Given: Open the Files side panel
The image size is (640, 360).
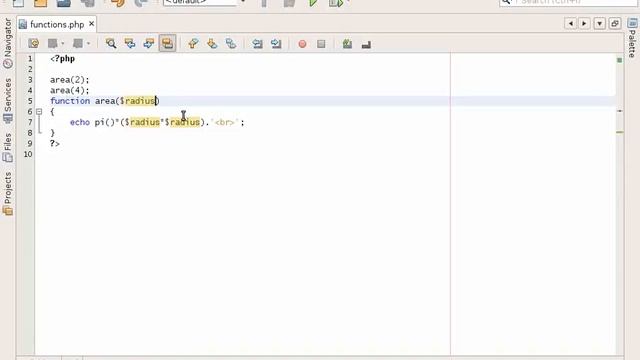Looking at the screenshot, I should (x=8, y=147).
